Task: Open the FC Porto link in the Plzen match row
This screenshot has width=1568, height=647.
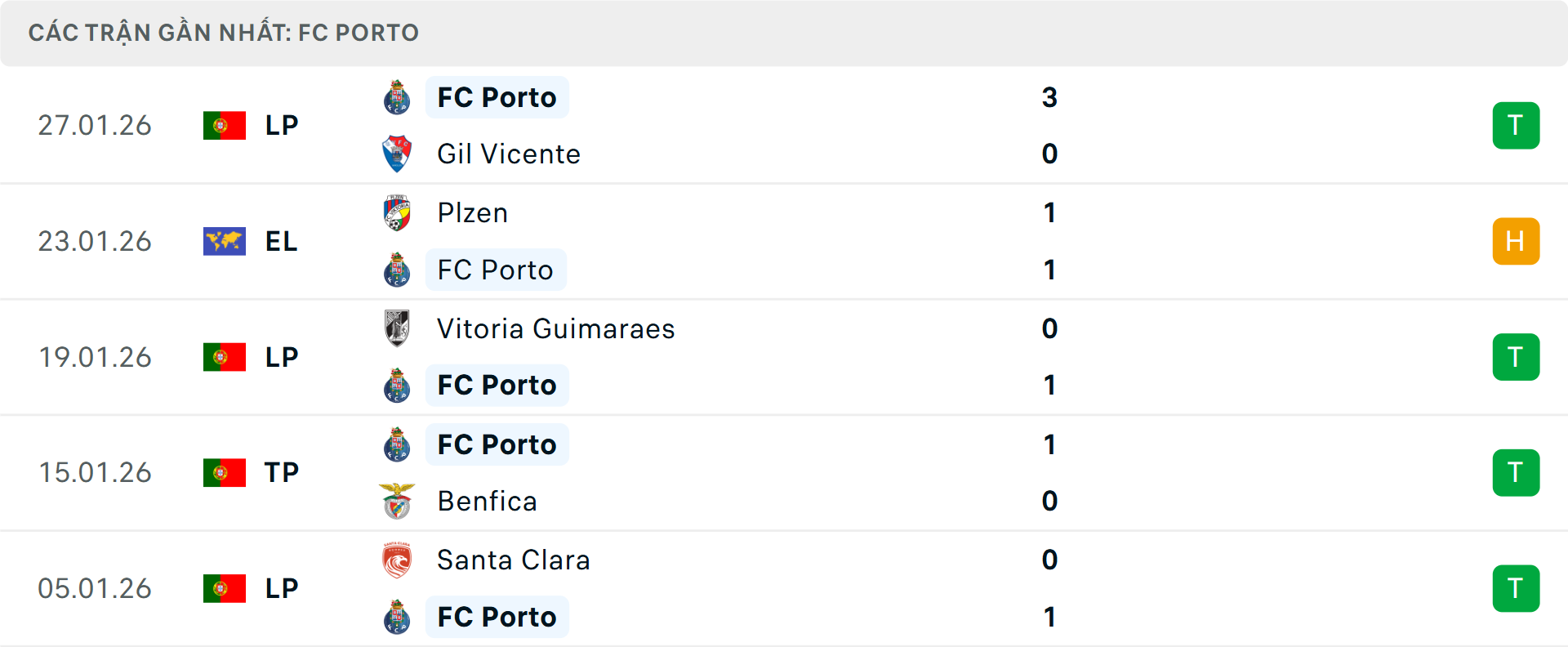Action: coord(496,270)
